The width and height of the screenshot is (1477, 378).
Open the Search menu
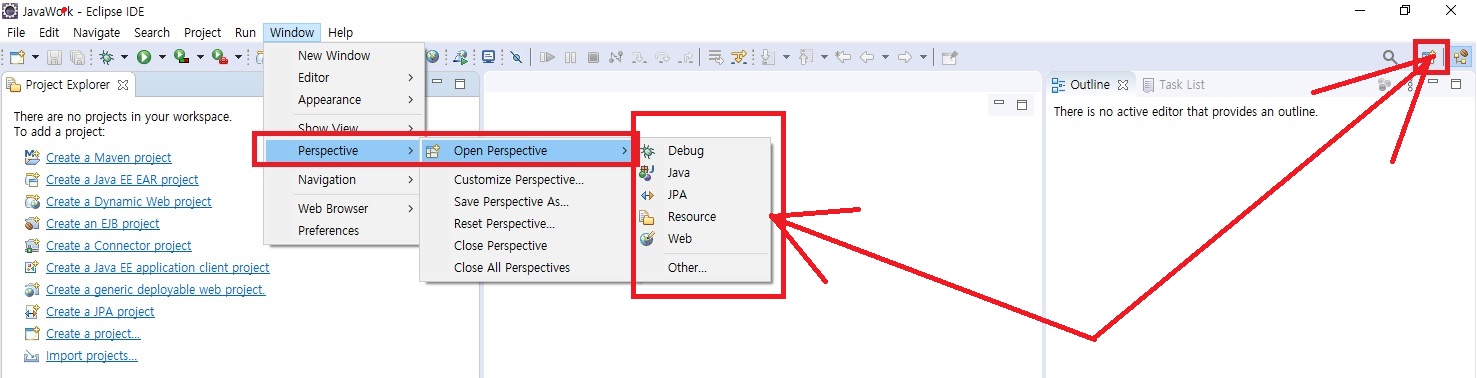point(152,32)
